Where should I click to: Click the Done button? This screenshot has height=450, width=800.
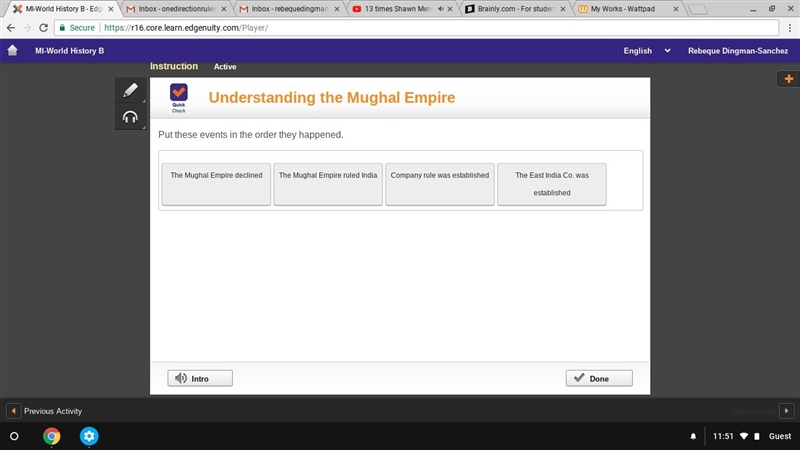click(599, 378)
